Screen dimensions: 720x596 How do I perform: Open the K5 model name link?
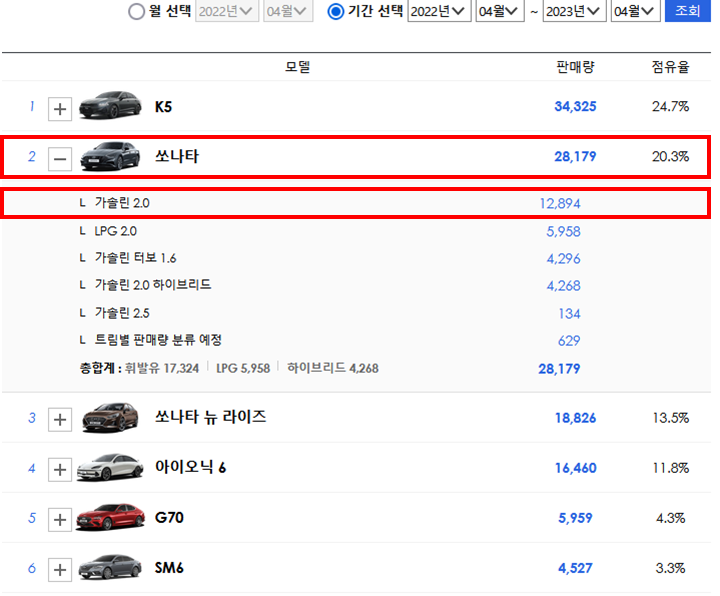click(163, 107)
